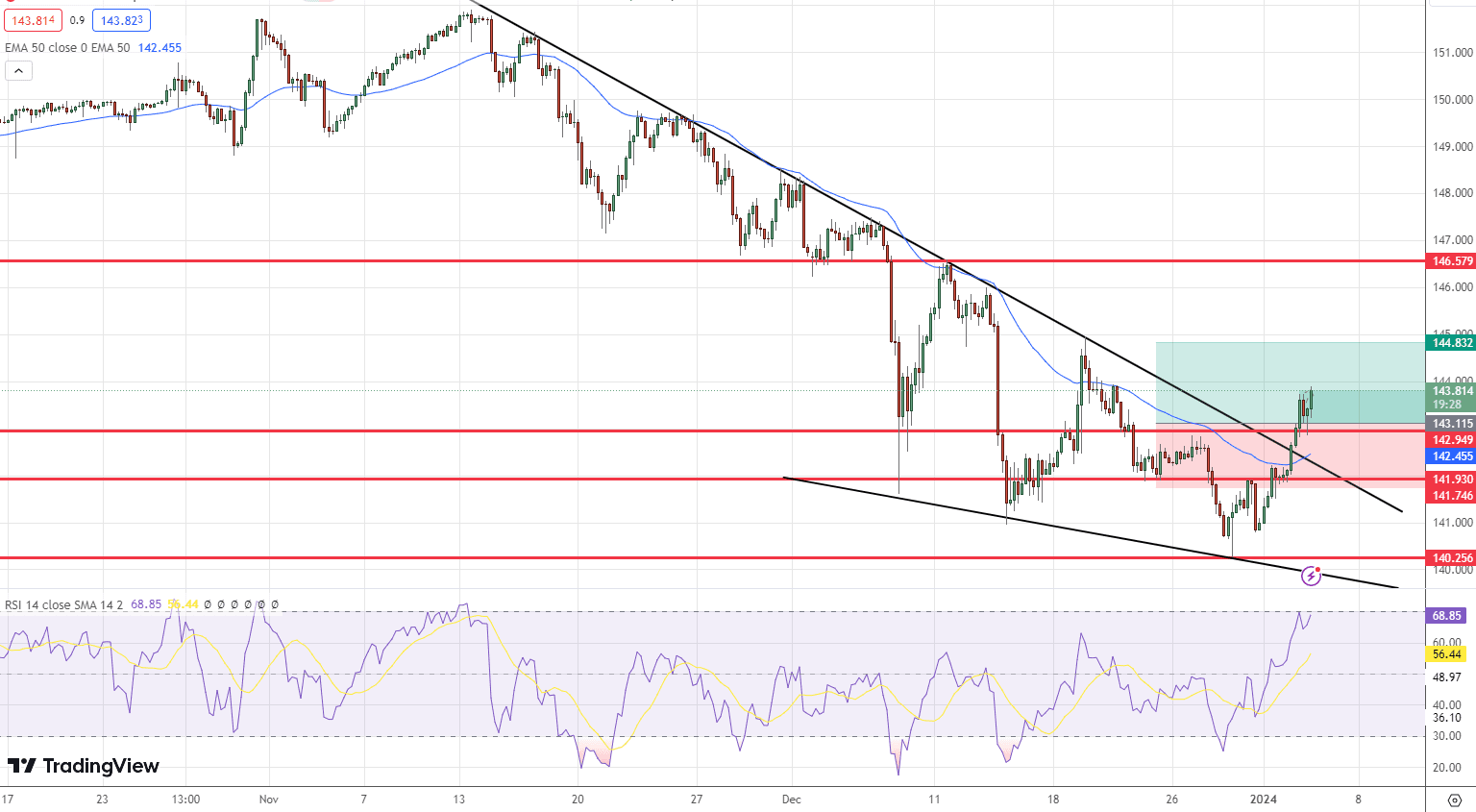Open the purple lightning economic event icon
1476x812 pixels.
(x=1311, y=576)
